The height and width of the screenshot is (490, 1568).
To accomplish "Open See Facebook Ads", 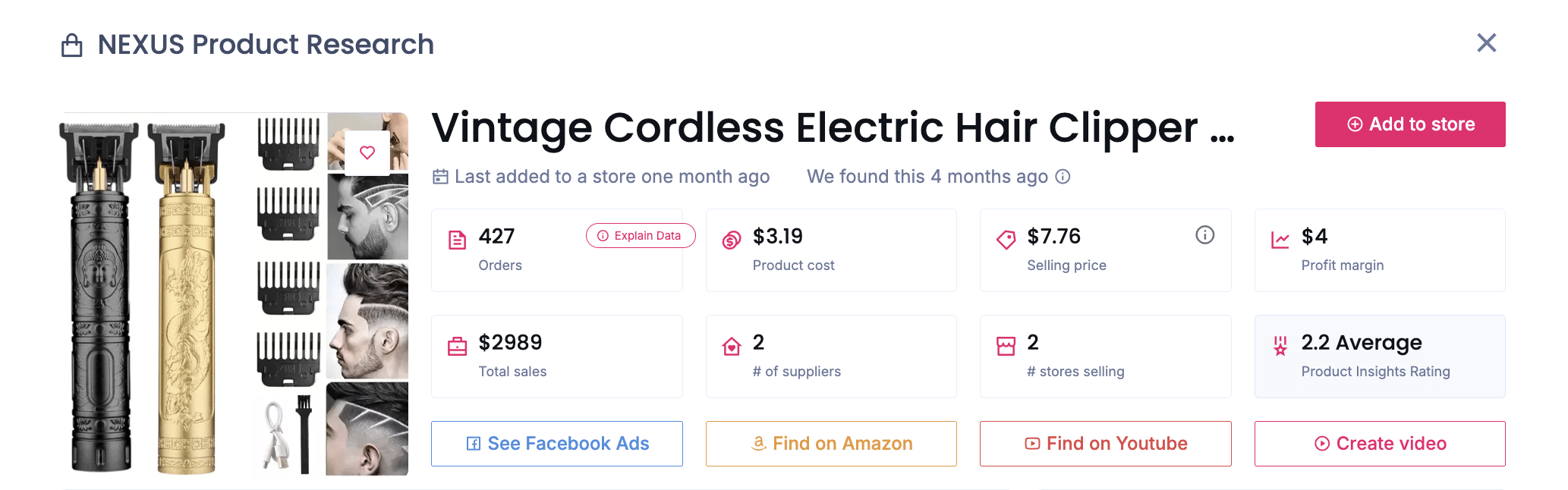I will point(556,444).
